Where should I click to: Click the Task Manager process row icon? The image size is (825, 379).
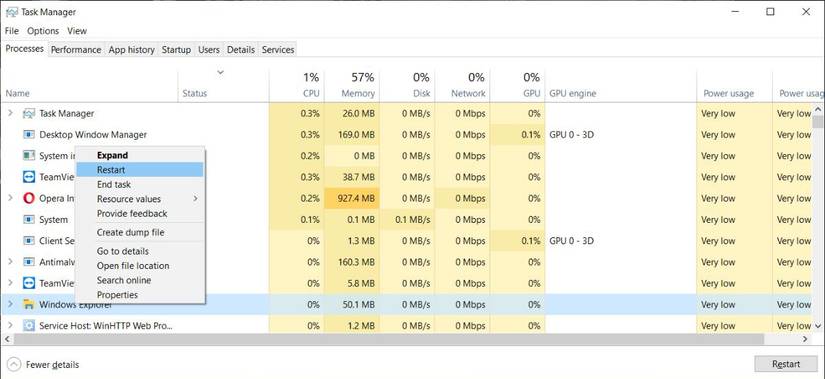[x=29, y=113]
